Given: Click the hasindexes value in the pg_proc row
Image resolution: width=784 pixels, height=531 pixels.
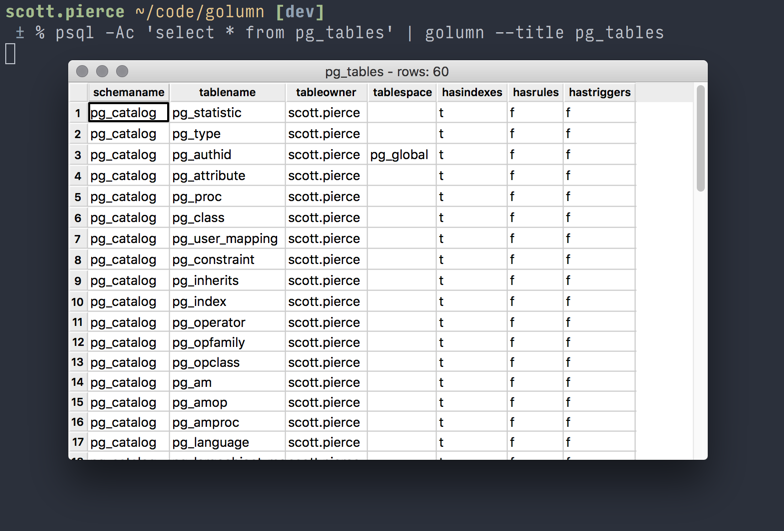Looking at the screenshot, I should [x=472, y=197].
